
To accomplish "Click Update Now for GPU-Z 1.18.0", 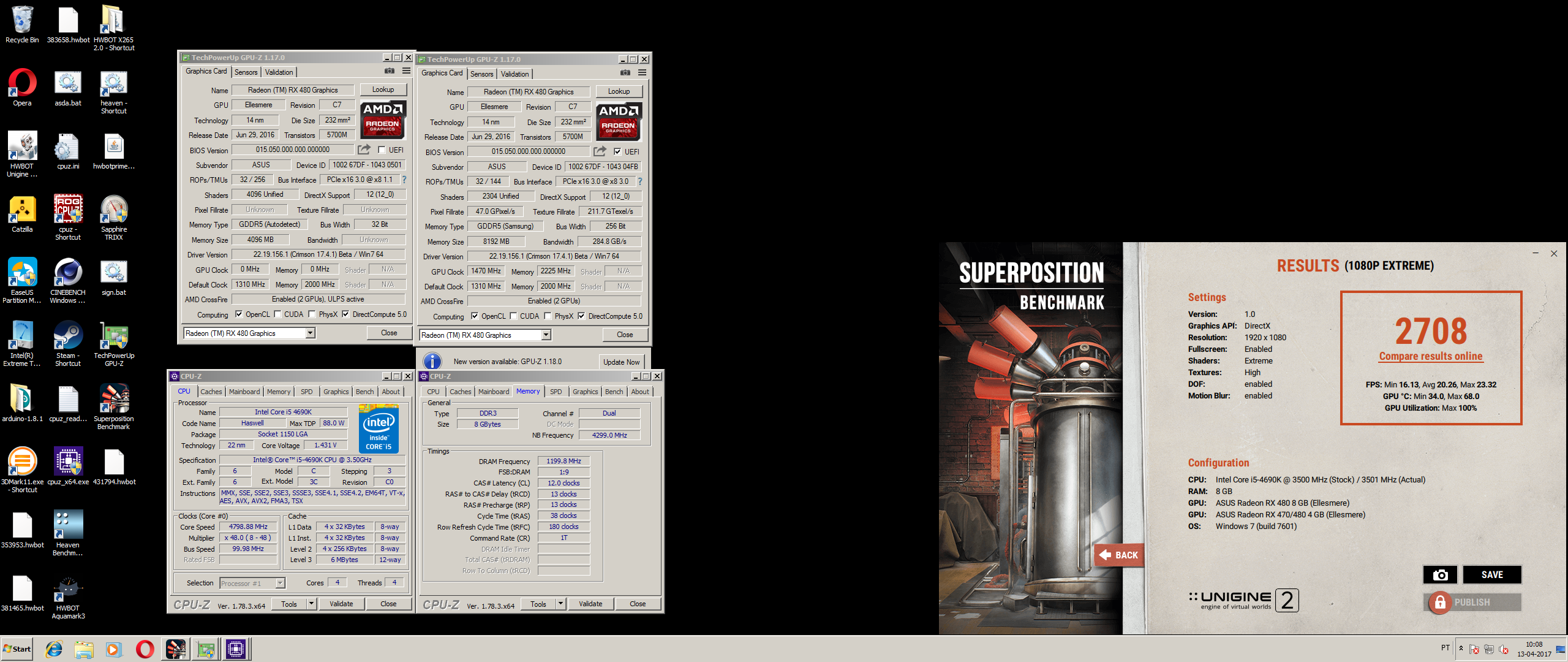I will point(621,362).
